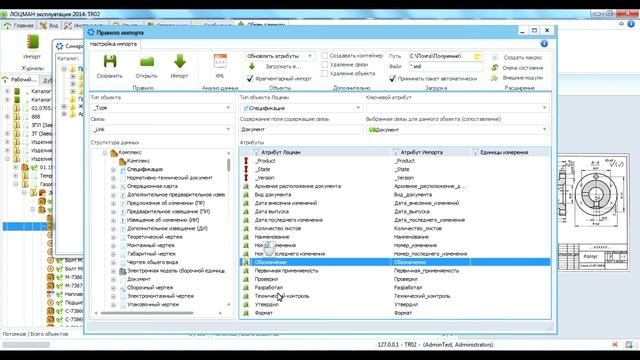
Task: Click the Содержание поля Документ input field
Action: point(301,129)
